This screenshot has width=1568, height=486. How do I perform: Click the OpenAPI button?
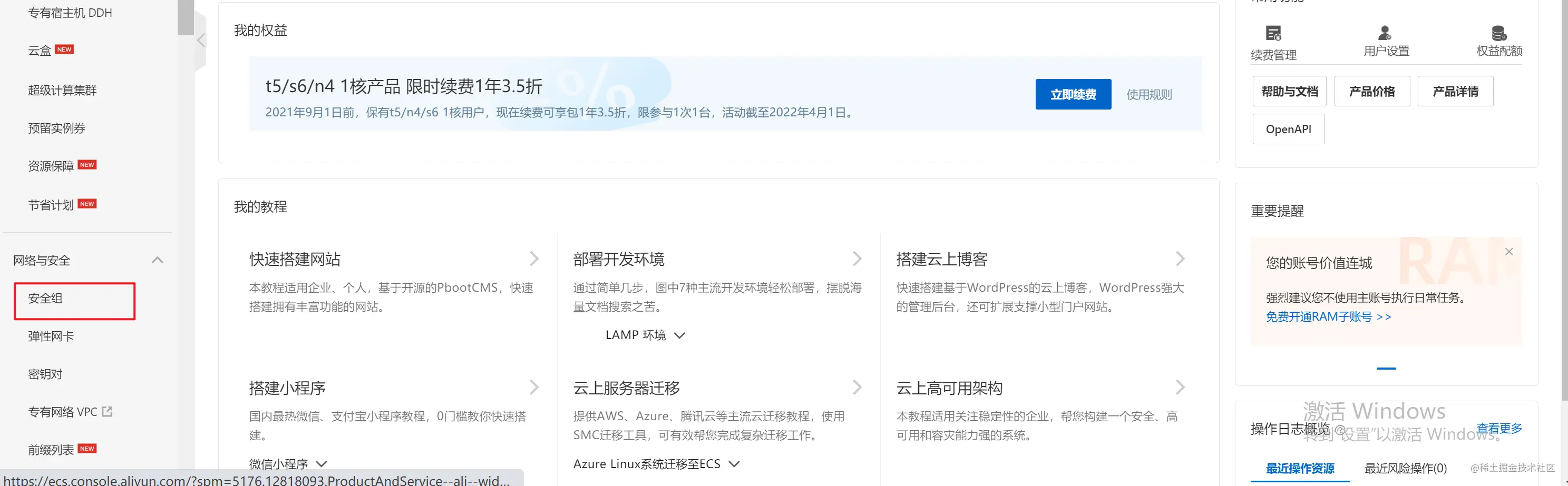[1289, 129]
